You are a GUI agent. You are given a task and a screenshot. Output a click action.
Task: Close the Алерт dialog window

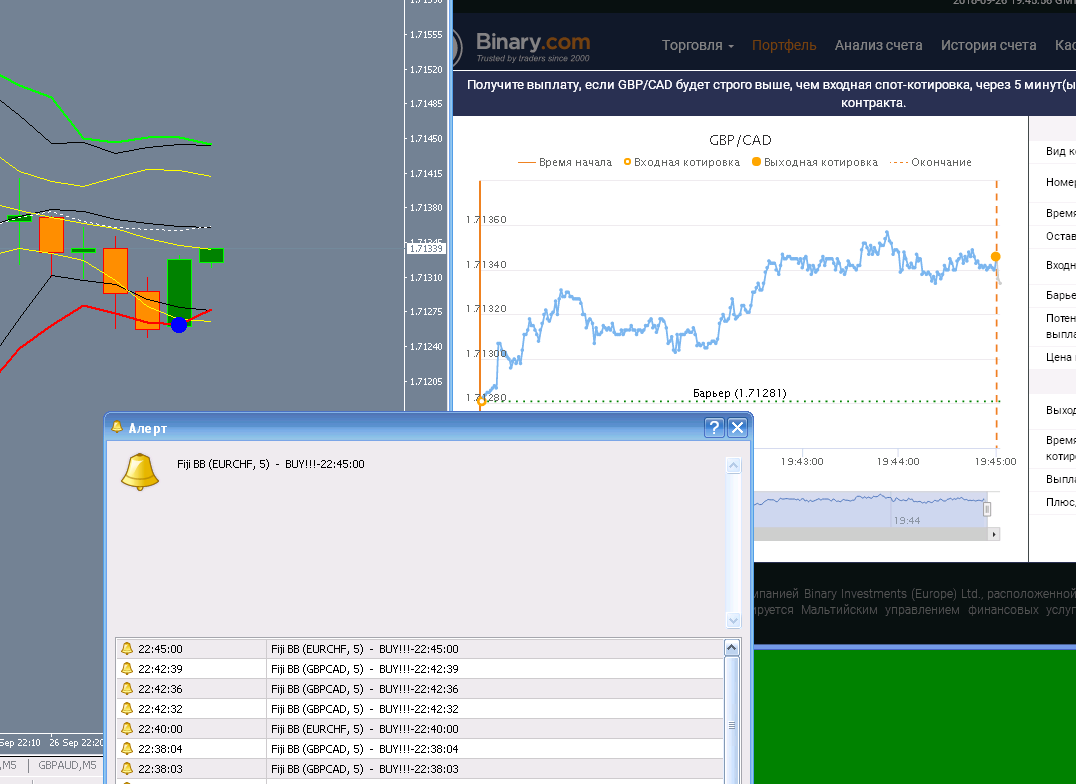pyautogui.click(x=738, y=428)
